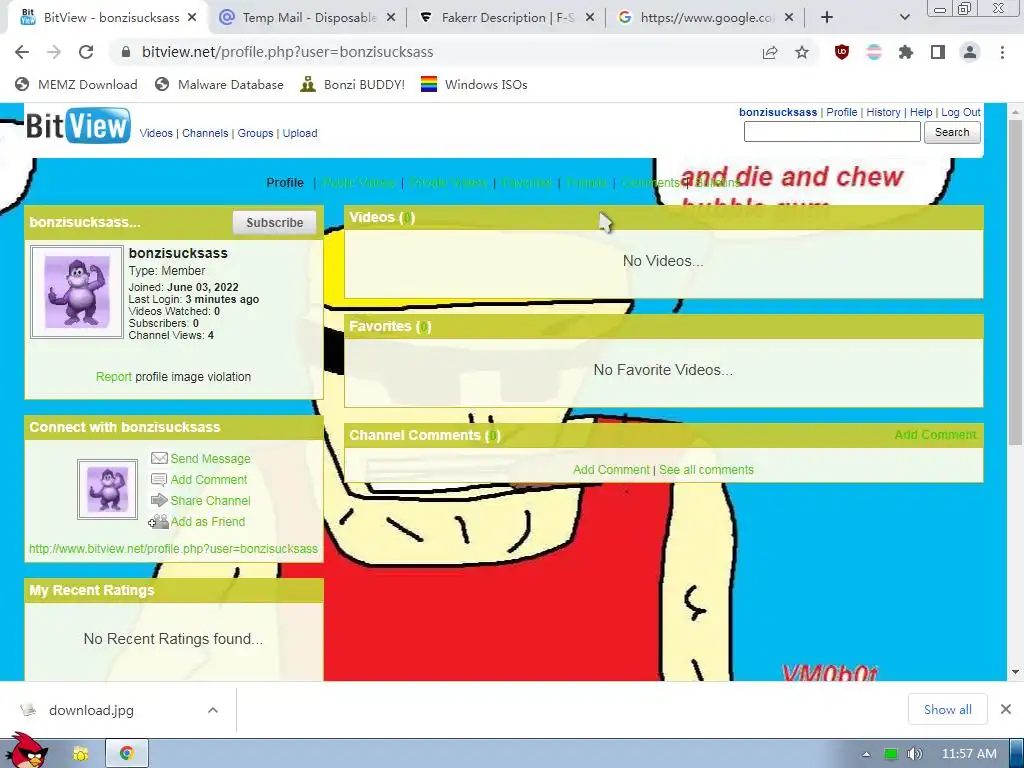1024x768 pixels.
Task: Open the Extensions puzzle icon
Action: point(906,52)
